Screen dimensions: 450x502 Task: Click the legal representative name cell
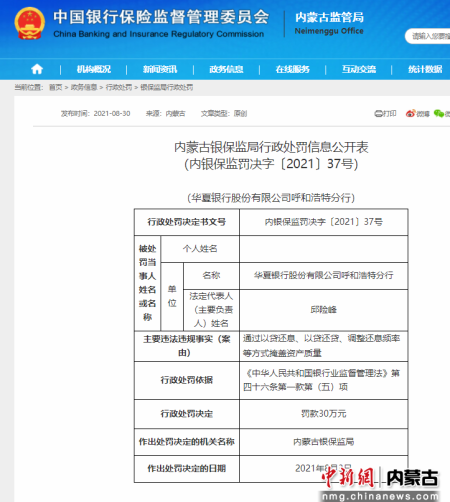324,310
